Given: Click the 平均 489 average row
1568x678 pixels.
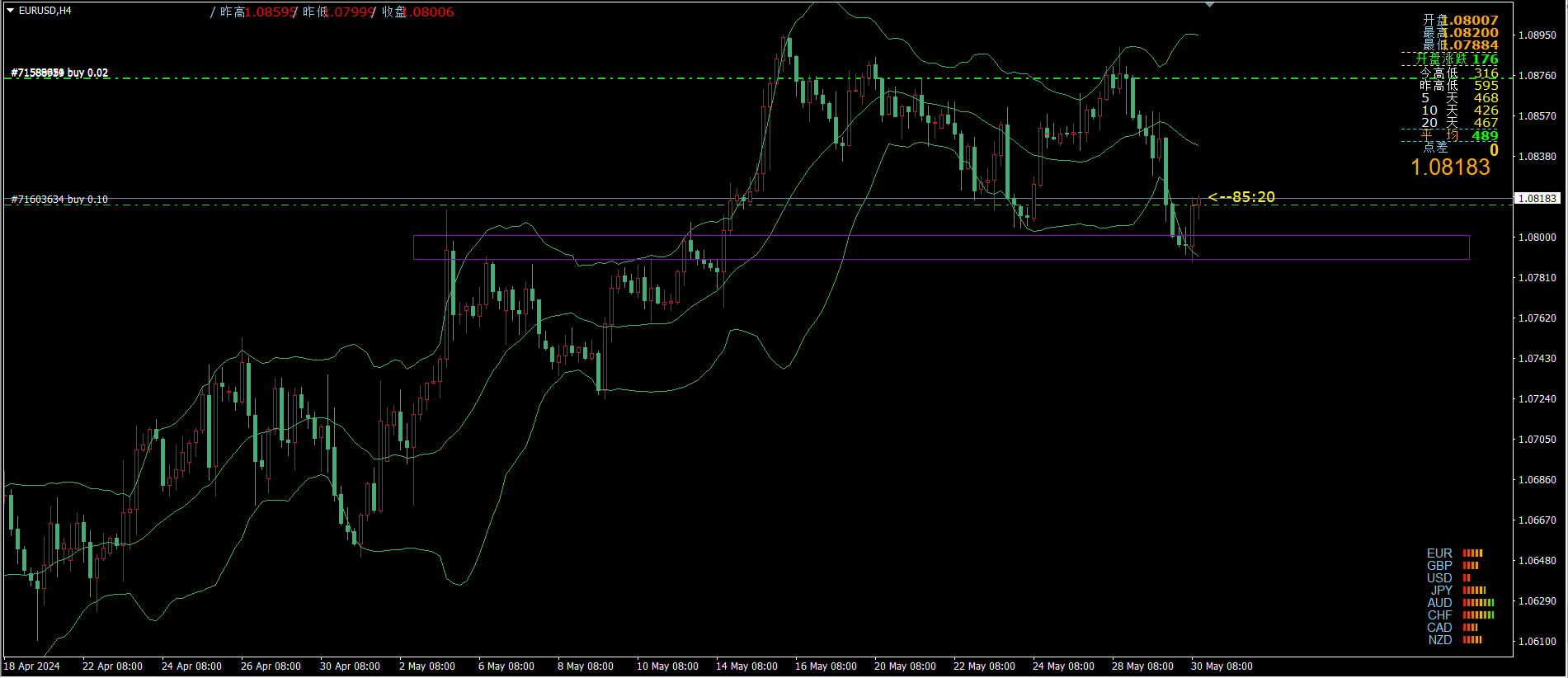Looking at the screenshot, I should click(x=1459, y=136).
